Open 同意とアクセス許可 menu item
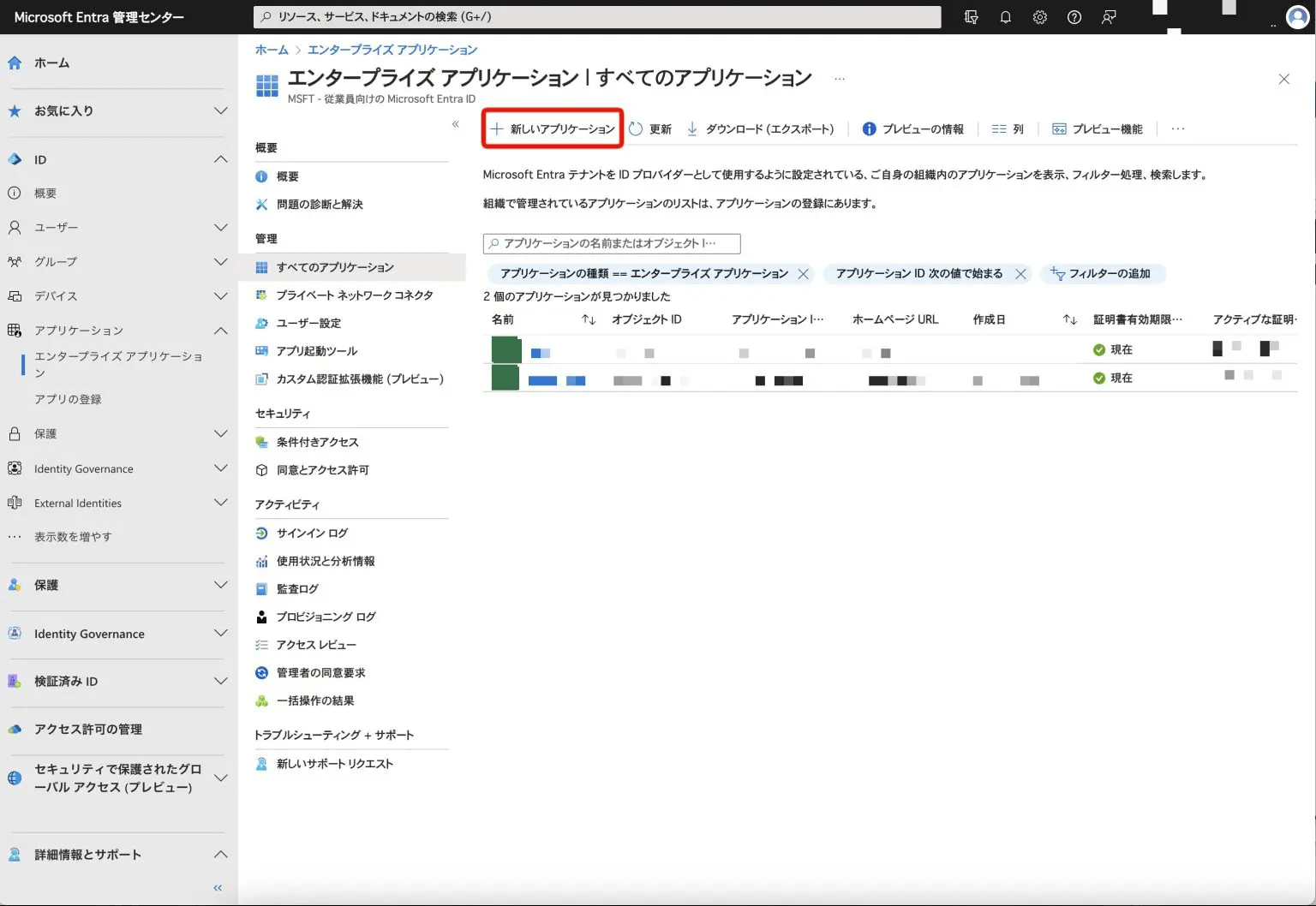Image resolution: width=1316 pixels, height=906 pixels. [323, 471]
